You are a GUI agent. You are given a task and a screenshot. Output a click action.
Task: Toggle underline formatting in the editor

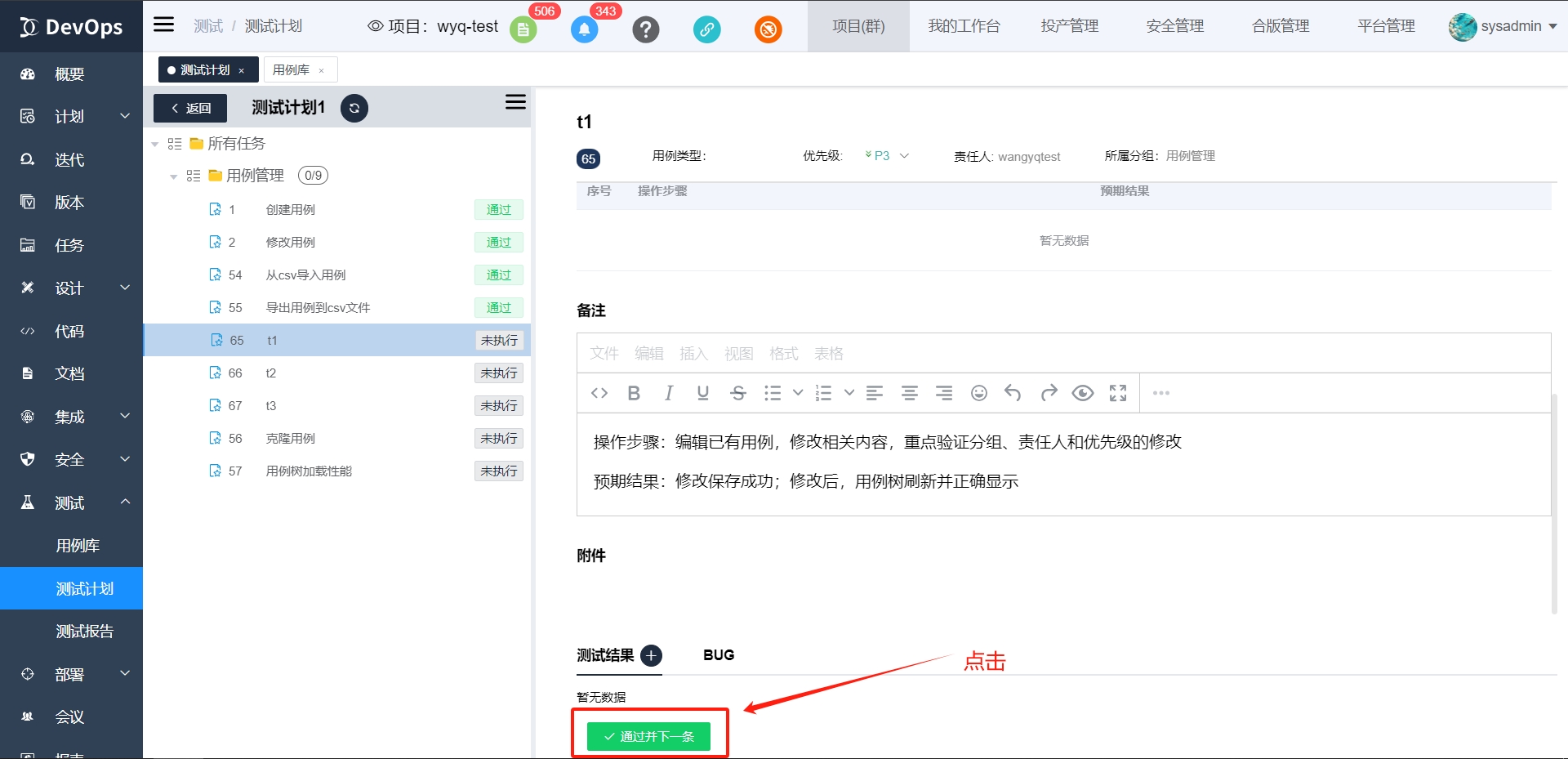702,393
